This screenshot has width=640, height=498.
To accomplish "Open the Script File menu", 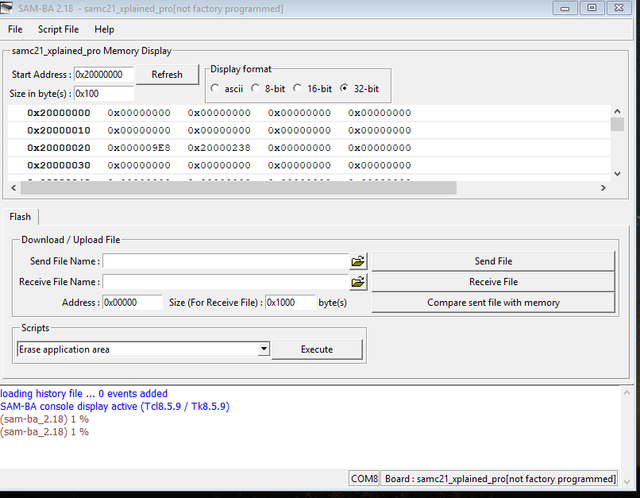I will pyautogui.click(x=58, y=30).
